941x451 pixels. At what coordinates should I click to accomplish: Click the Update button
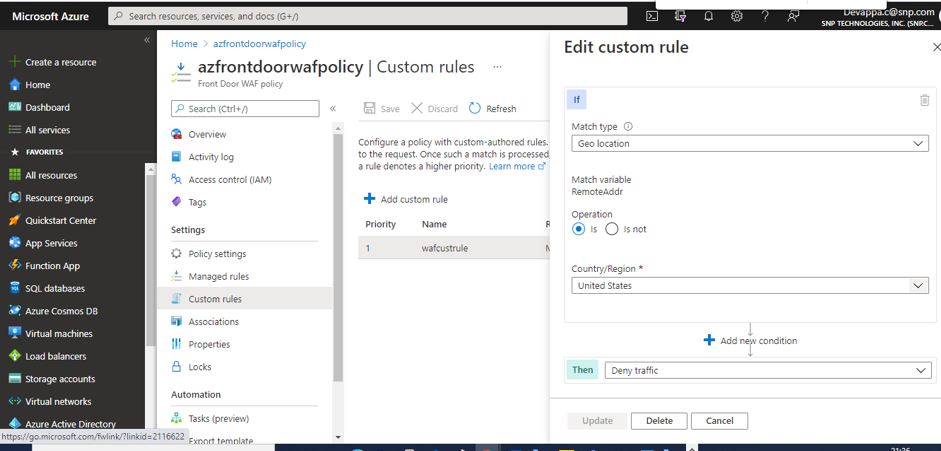coord(597,420)
